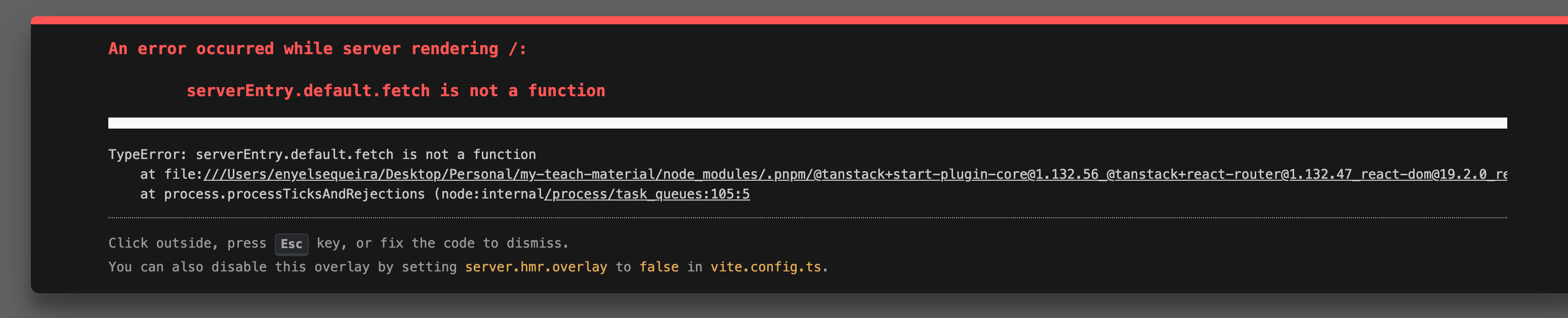Click the Esc key badge
Viewport: 1568px width, 318px height.
[291, 244]
